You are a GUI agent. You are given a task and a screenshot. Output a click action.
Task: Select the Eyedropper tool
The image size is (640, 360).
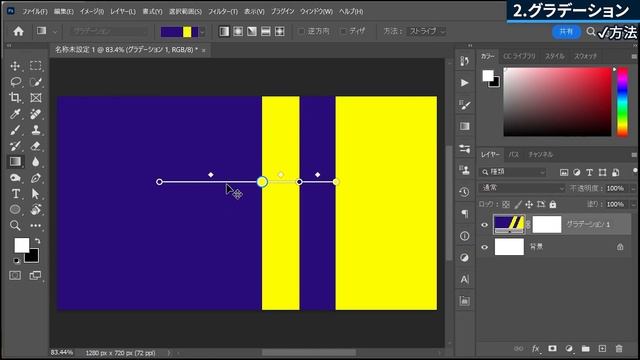(15, 114)
